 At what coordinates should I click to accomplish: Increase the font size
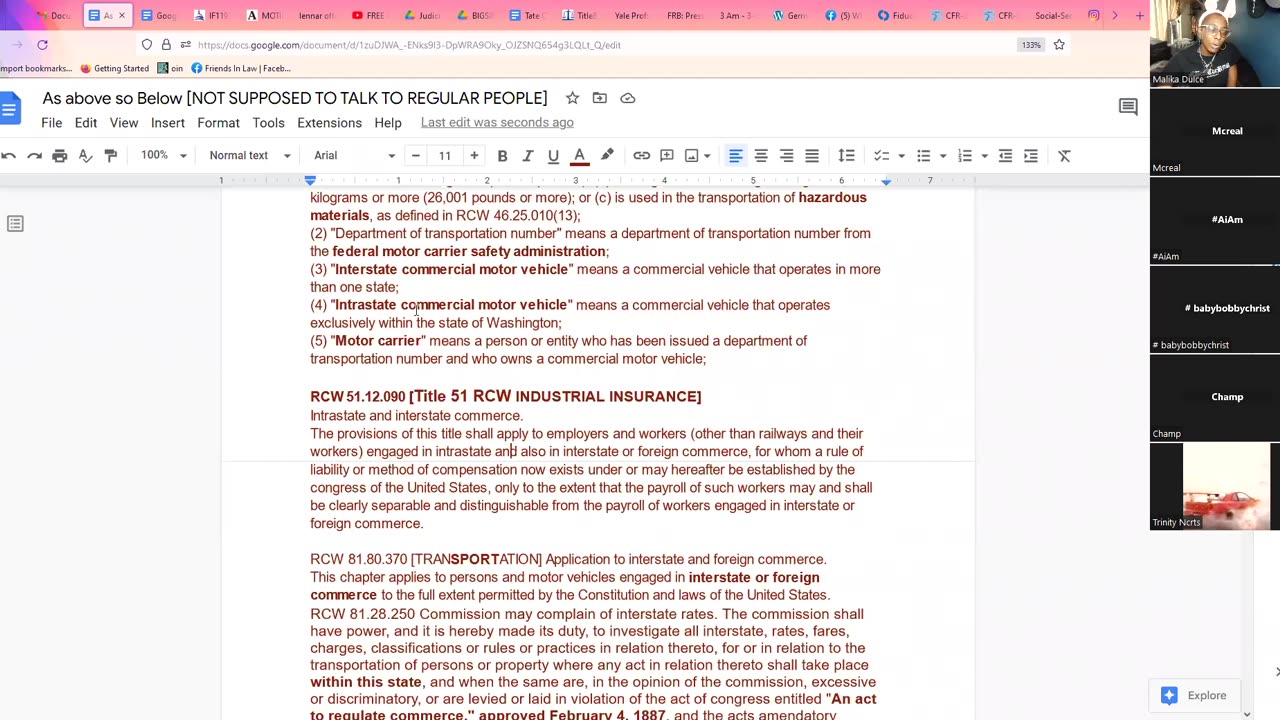[x=474, y=155]
